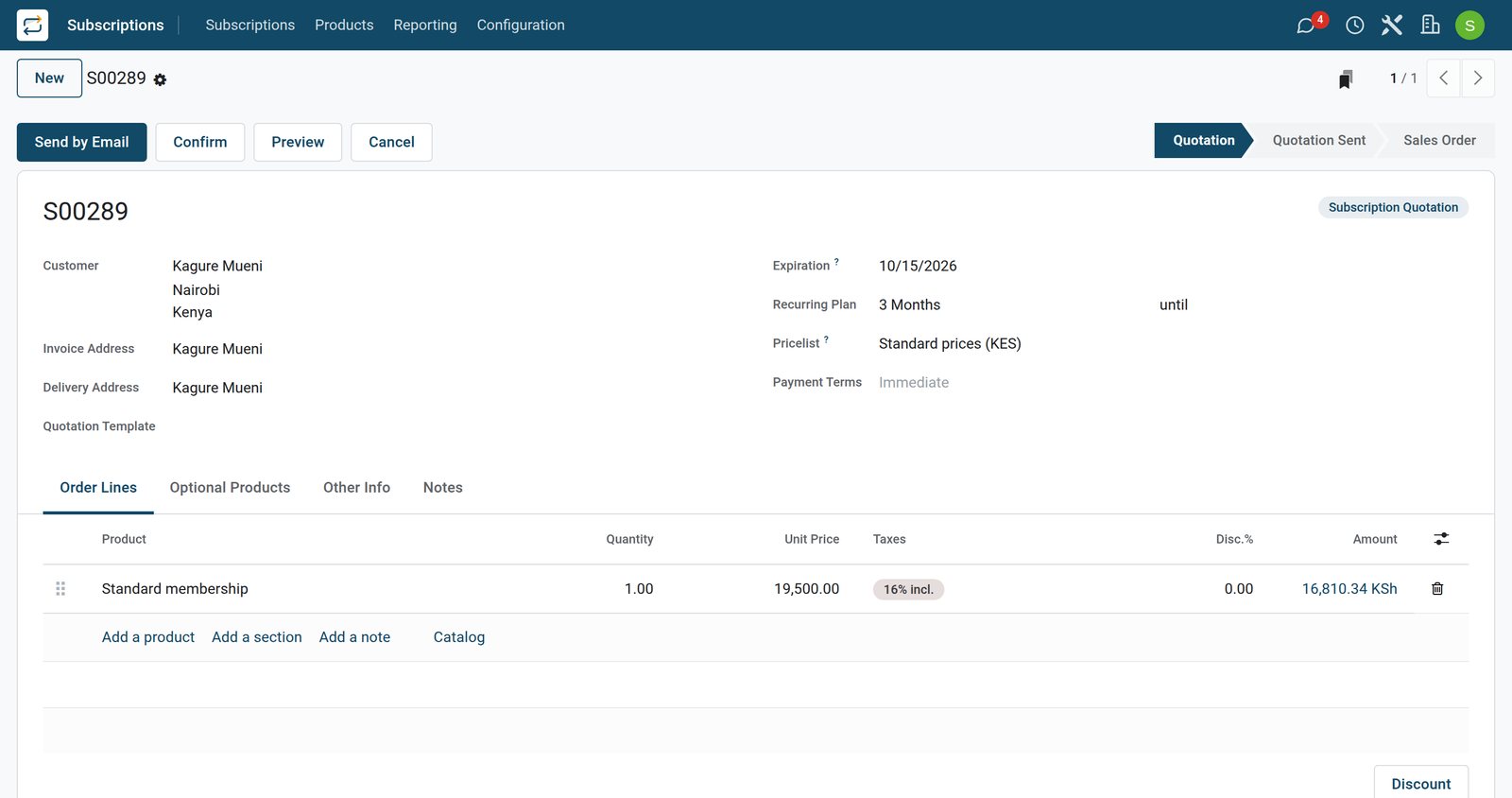
Task: Click the Add a note link
Action: coord(354,637)
